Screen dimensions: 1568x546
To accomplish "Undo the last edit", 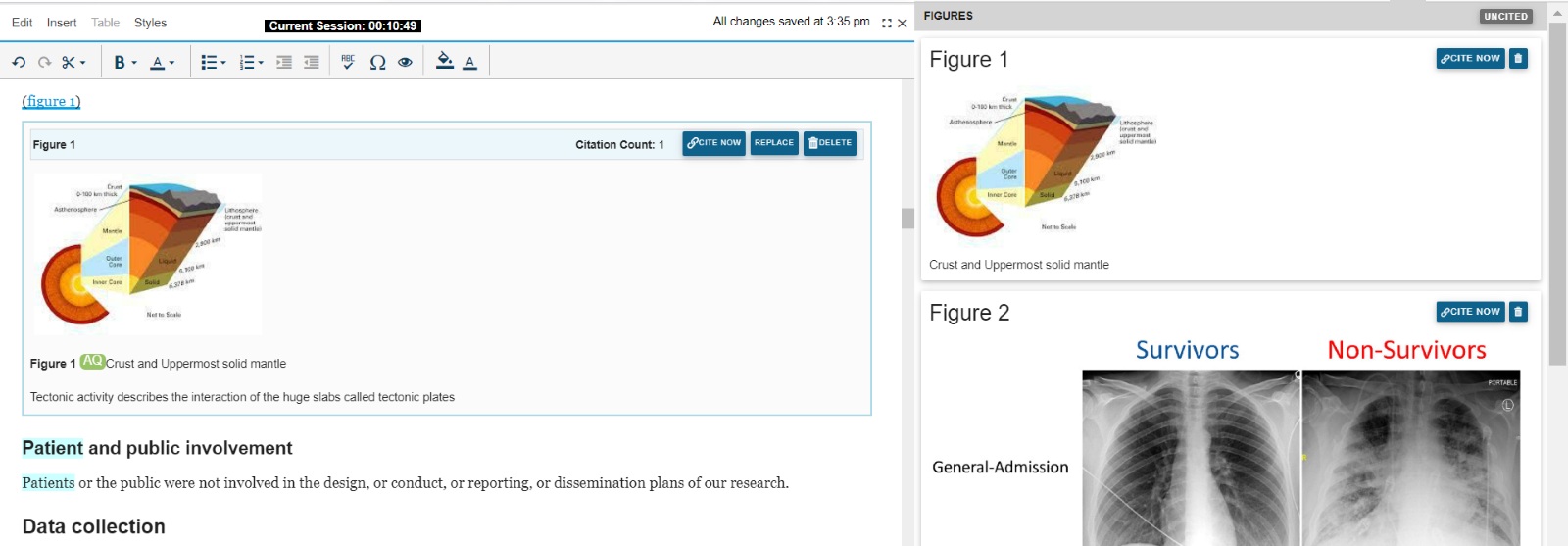I will [x=19, y=63].
